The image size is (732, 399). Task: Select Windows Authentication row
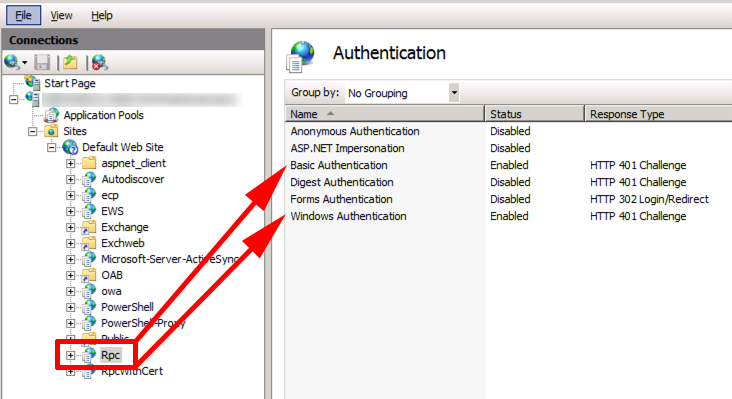[508, 217]
